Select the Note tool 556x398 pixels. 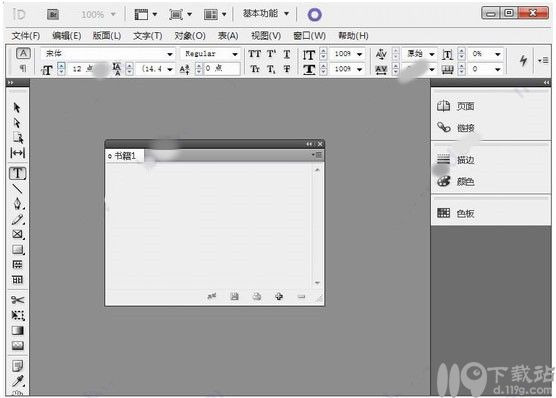tap(17, 365)
